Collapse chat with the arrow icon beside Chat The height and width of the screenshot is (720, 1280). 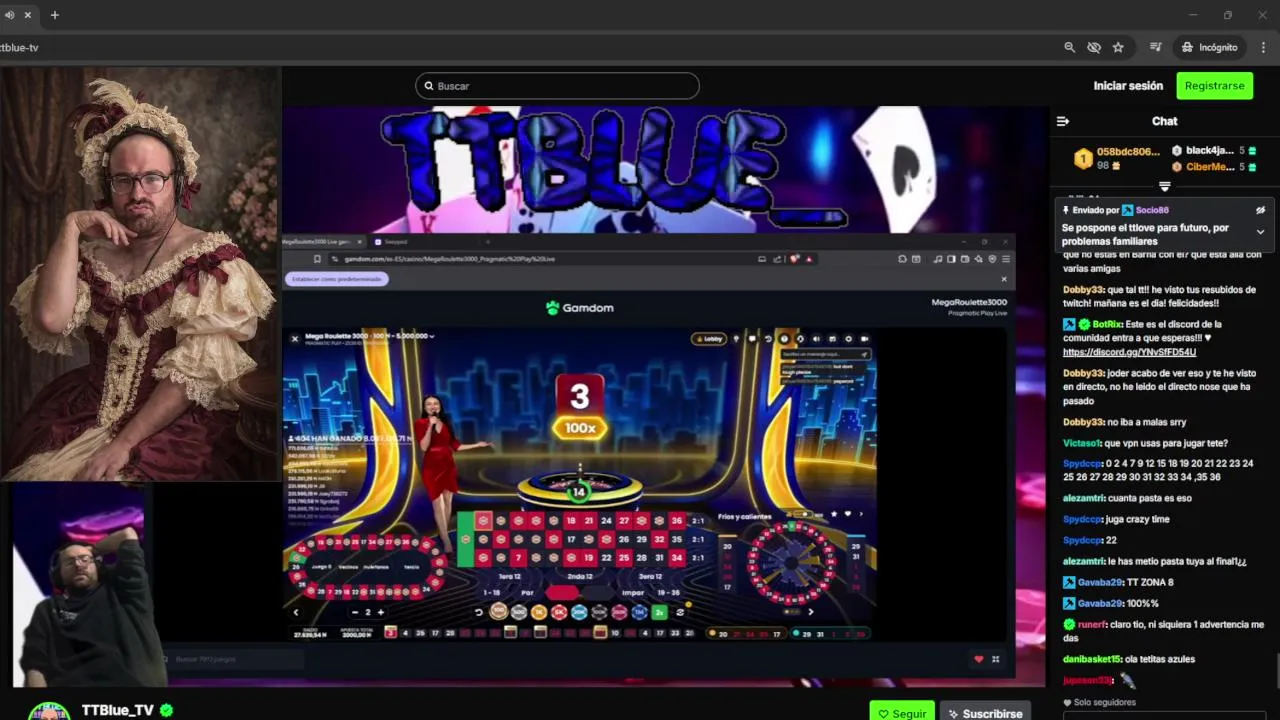pos(1063,121)
